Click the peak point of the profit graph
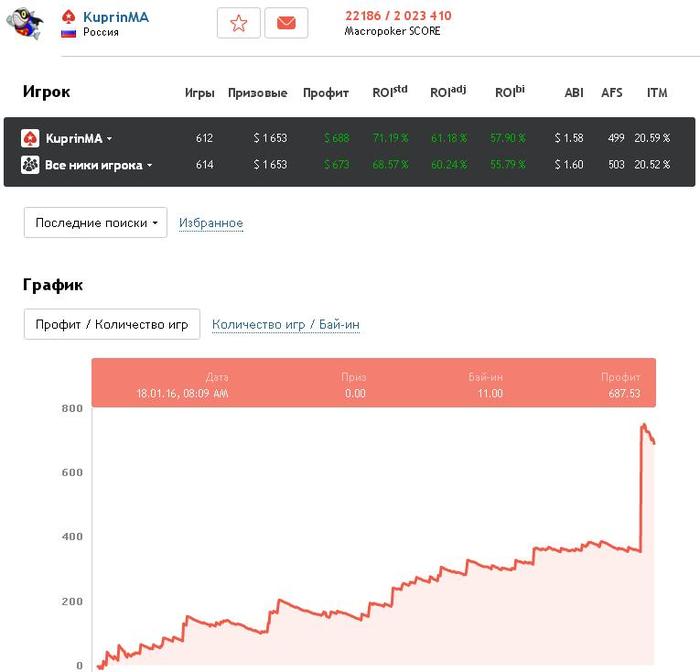This screenshot has width=700, height=672. tap(643, 425)
